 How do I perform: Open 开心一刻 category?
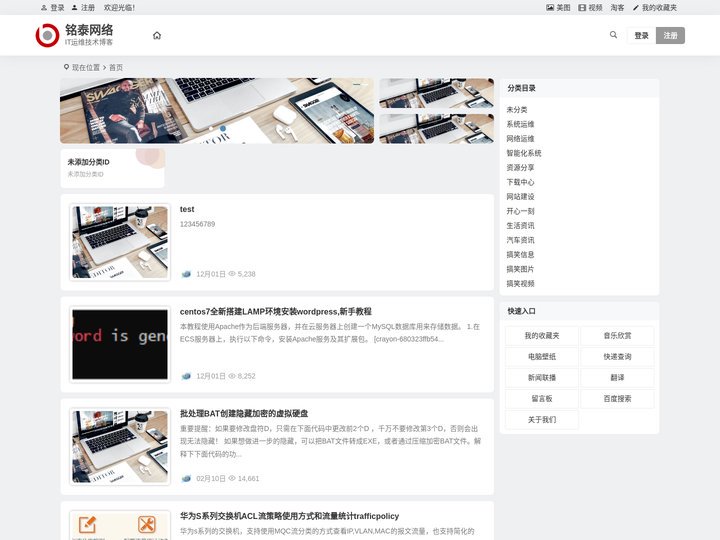520,211
